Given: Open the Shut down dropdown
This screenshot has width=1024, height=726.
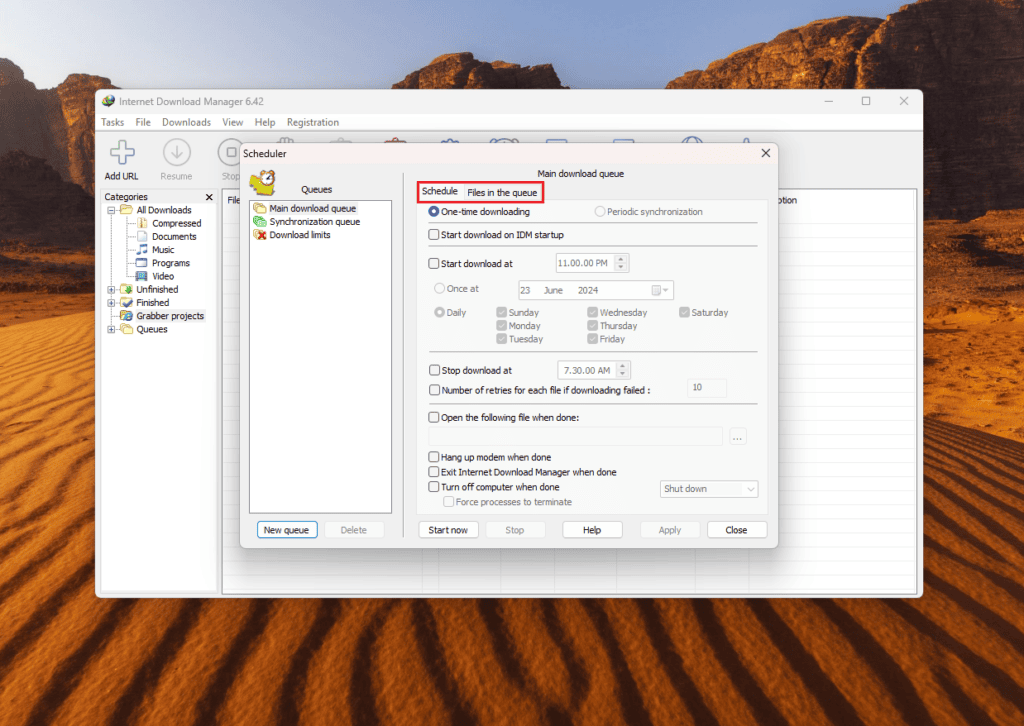Looking at the screenshot, I should pos(709,488).
